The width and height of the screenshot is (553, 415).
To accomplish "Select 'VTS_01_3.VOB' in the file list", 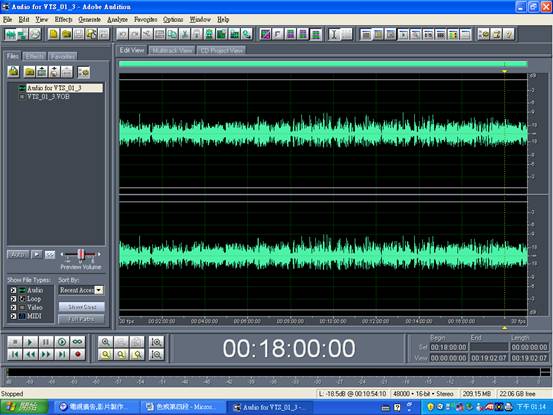I will point(48,97).
